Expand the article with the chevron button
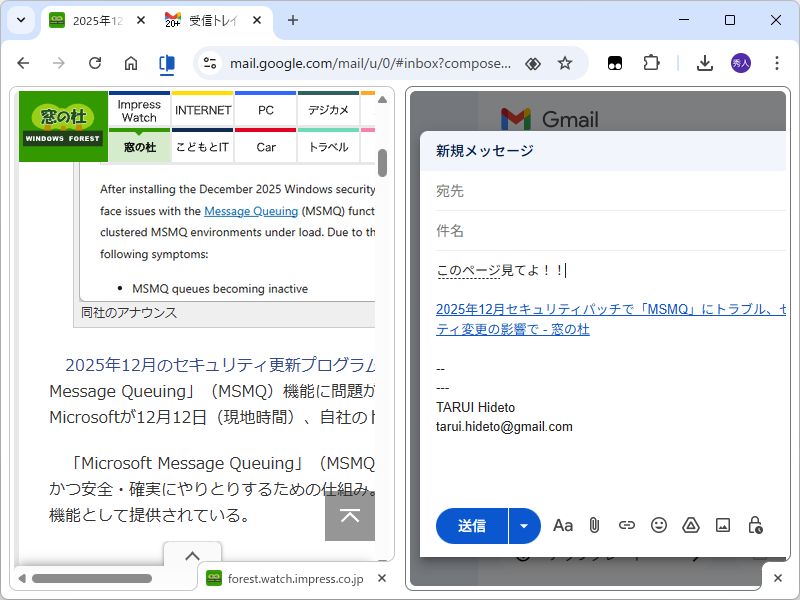This screenshot has width=800, height=600. [x=192, y=556]
